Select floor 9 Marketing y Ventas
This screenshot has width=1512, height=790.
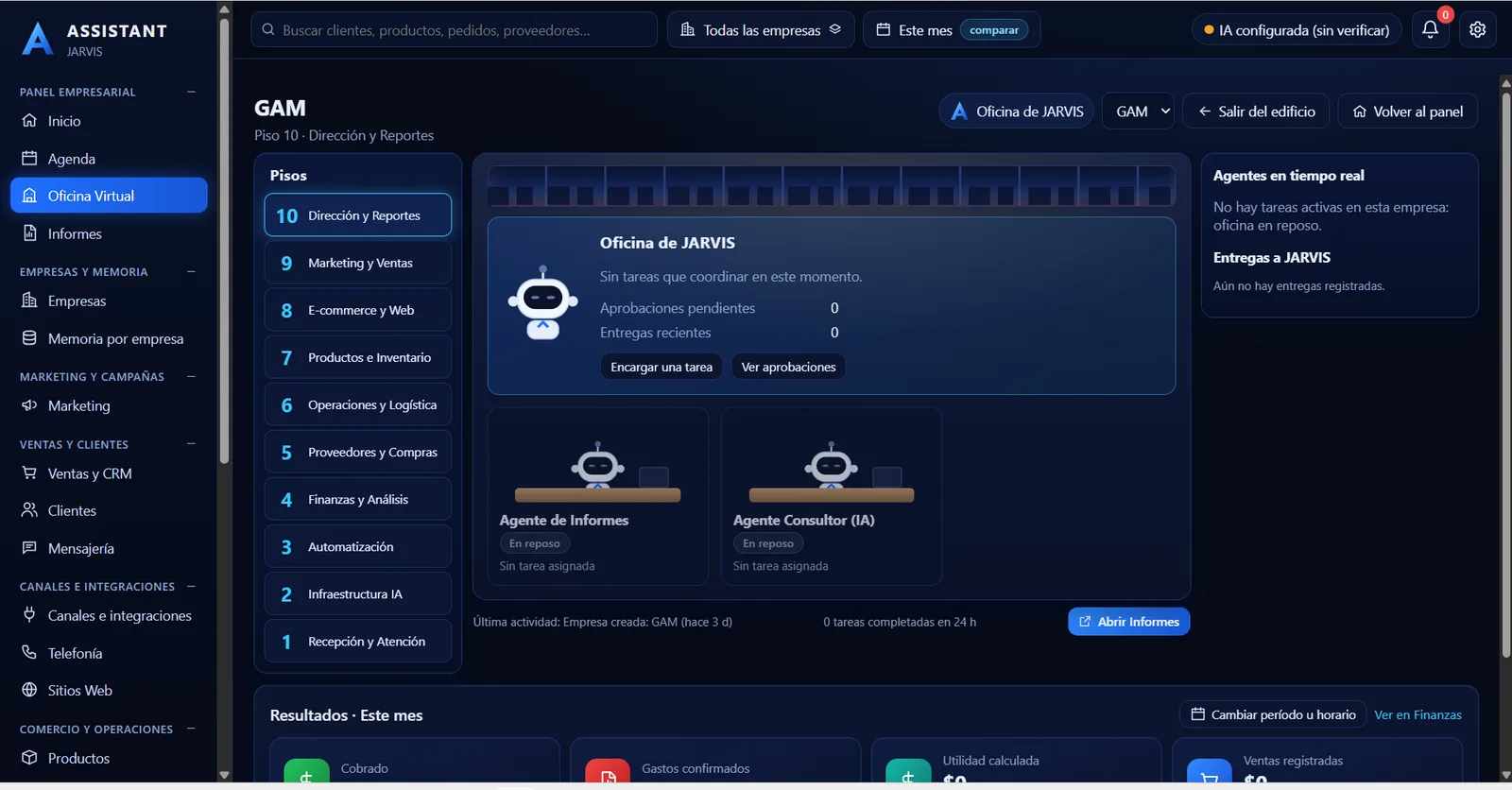(x=358, y=263)
